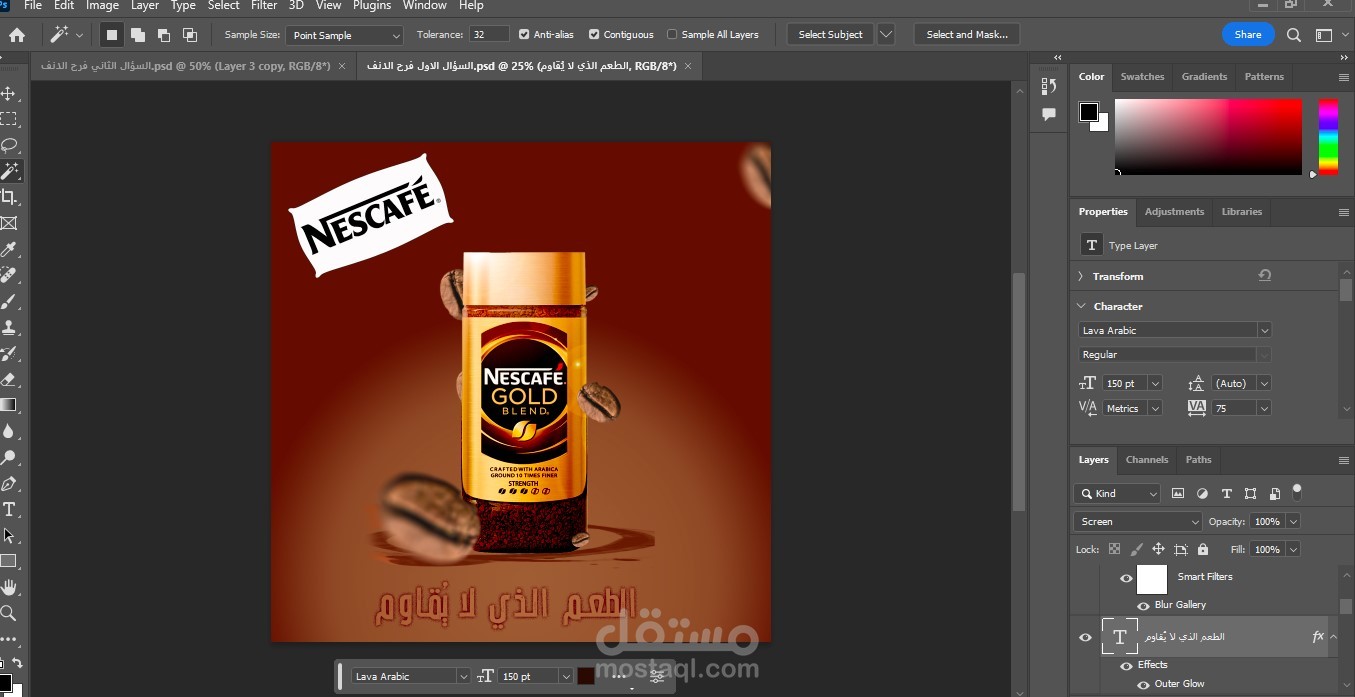
Task: Toggle the layer filtering on/off switch
Action: tap(1297, 491)
